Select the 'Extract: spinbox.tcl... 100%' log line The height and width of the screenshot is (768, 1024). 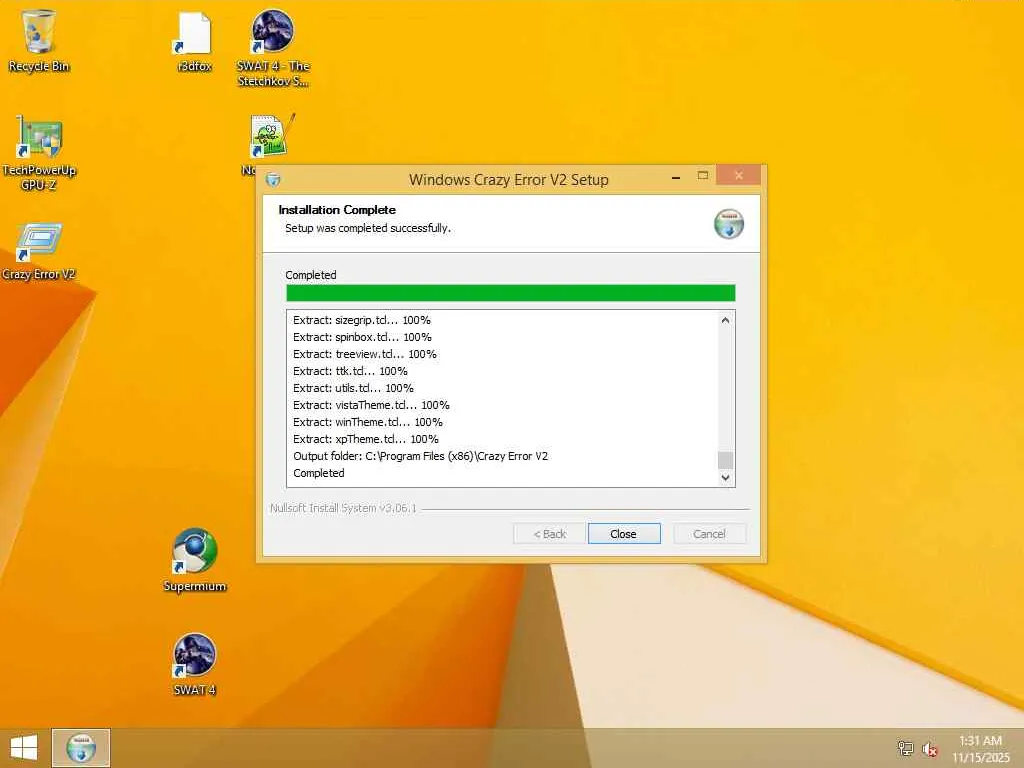pos(362,337)
